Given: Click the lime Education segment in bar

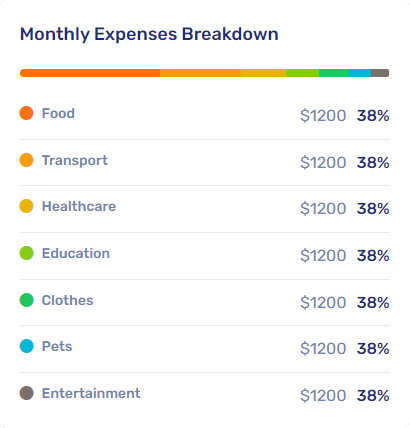Looking at the screenshot, I should pos(302,73).
